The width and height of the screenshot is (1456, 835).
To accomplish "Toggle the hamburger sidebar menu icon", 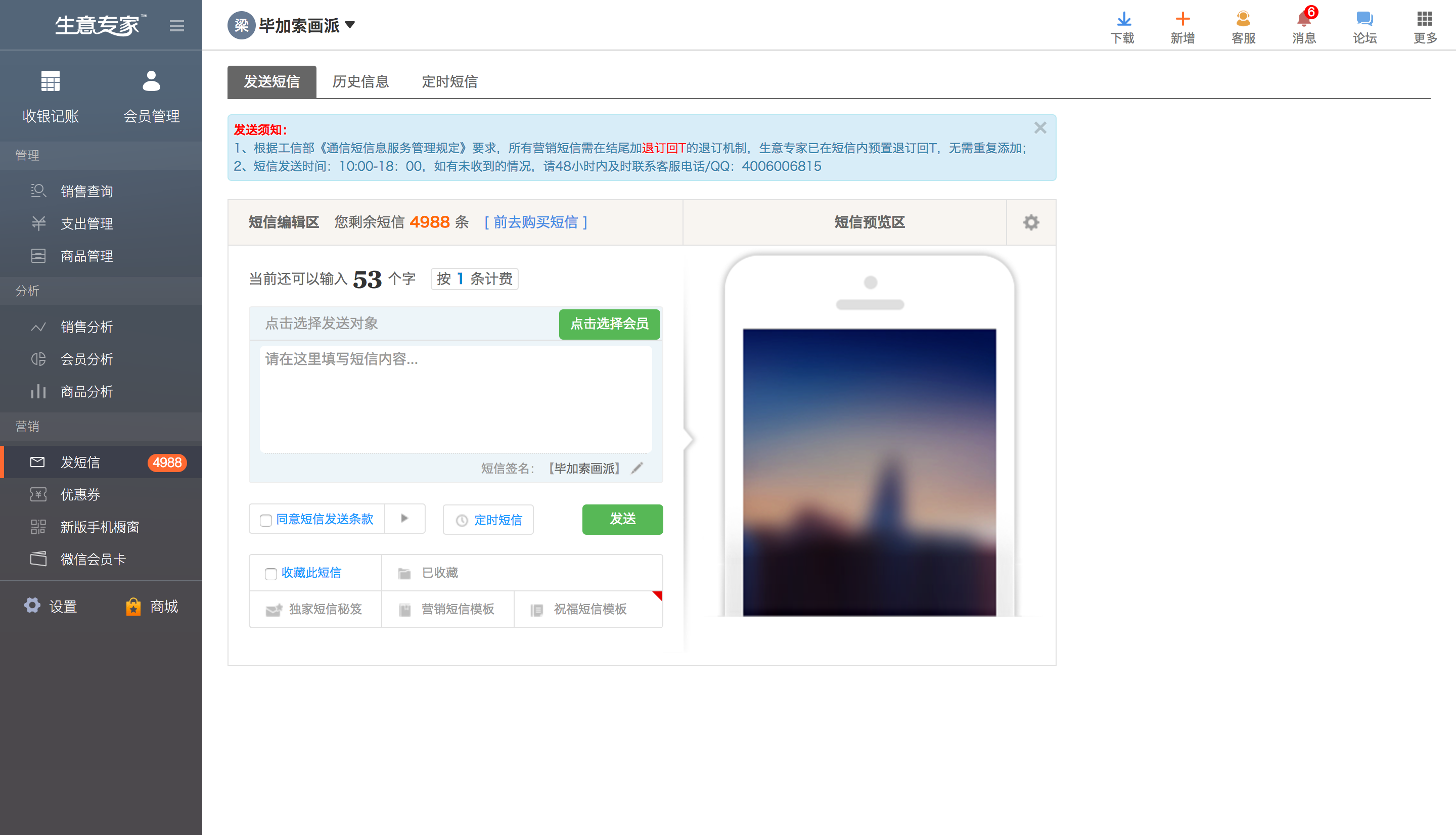I will pyautogui.click(x=176, y=26).
